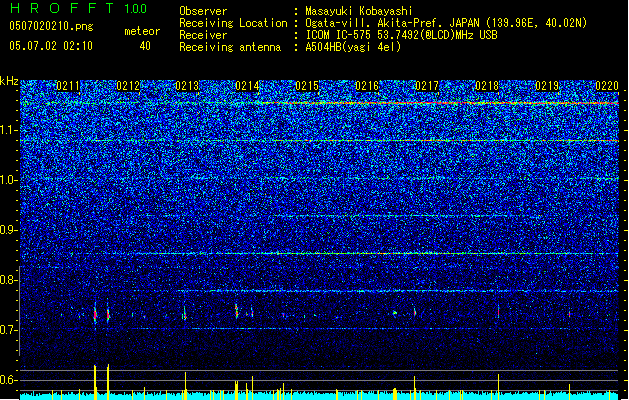Click the 0214 time marker
Screen dimensions: 629x400
click(247, 86)
